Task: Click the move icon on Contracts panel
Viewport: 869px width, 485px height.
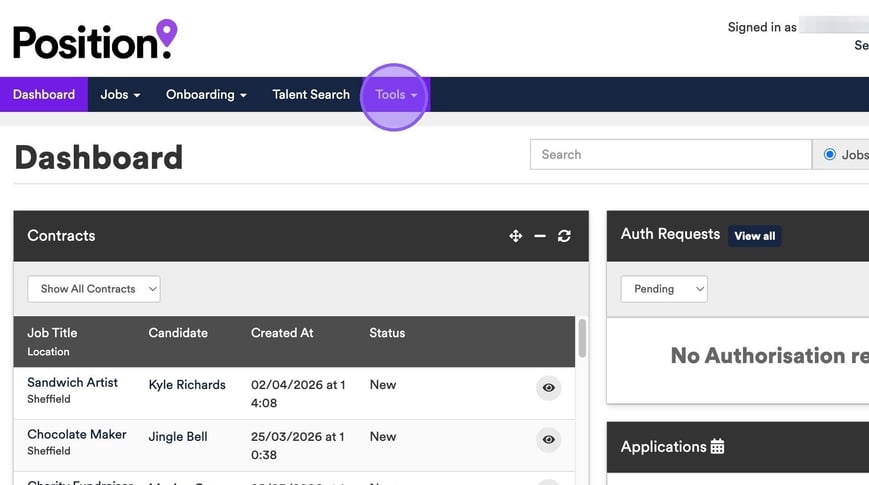Action: click(x=515, y=236)
